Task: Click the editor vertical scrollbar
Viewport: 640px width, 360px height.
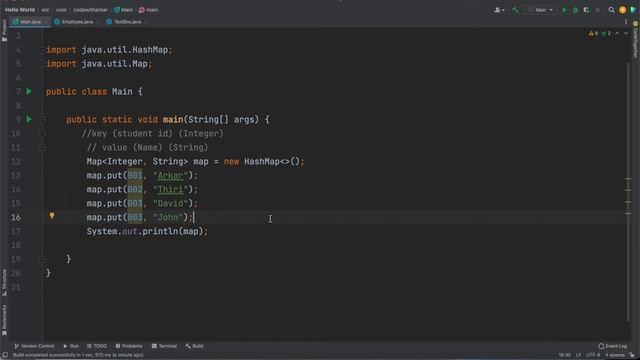Action: (x=628, y=192)
